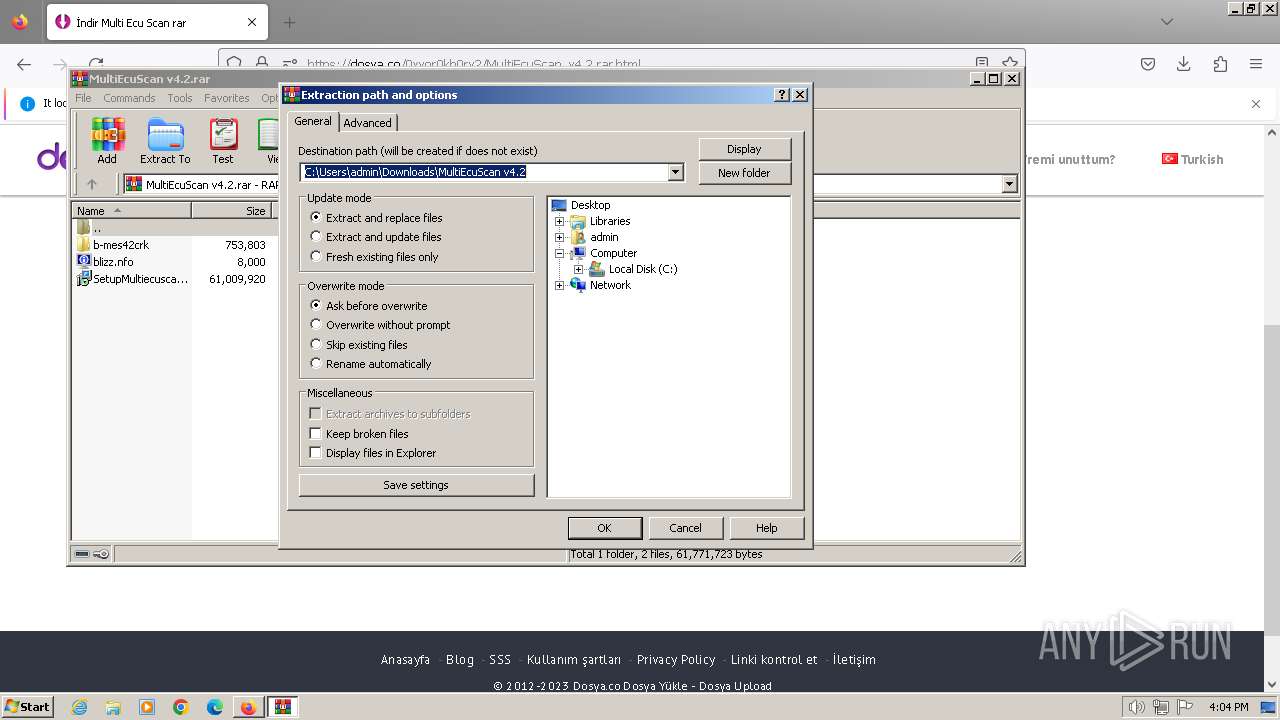1280x720 pixels.
Task: Click browser back arrow
Action: click(24, 64)
